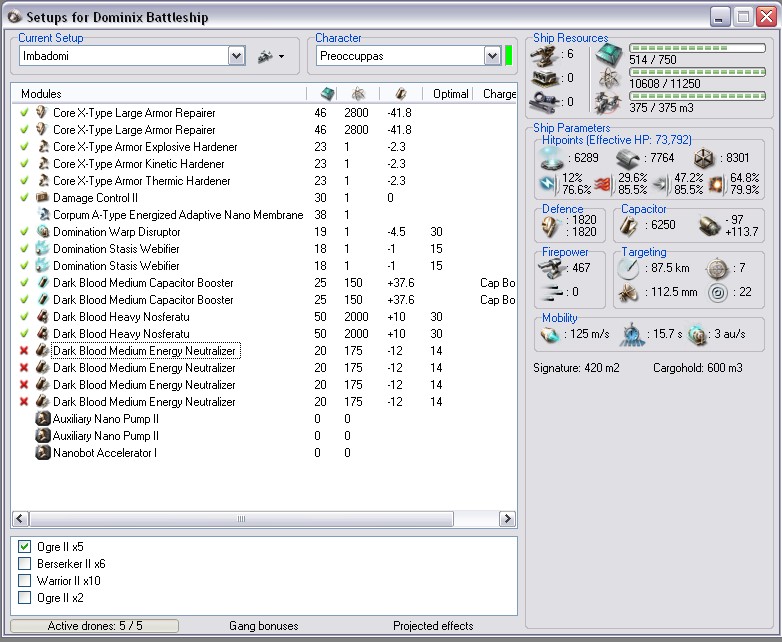This screenshot has width=782, height=642.
Task: Toggle Damage Control II active checkmark
Action: pyautogui.click(x=24, y=198)
